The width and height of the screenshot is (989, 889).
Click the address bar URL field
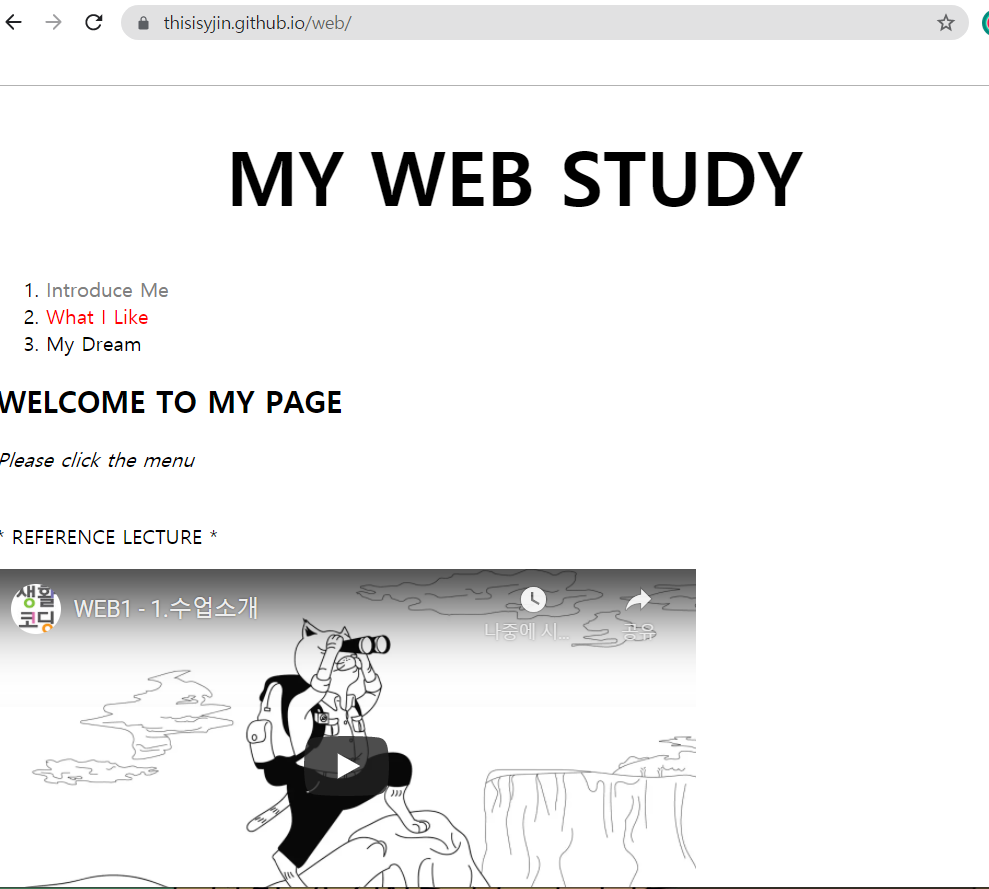(544, 23)
